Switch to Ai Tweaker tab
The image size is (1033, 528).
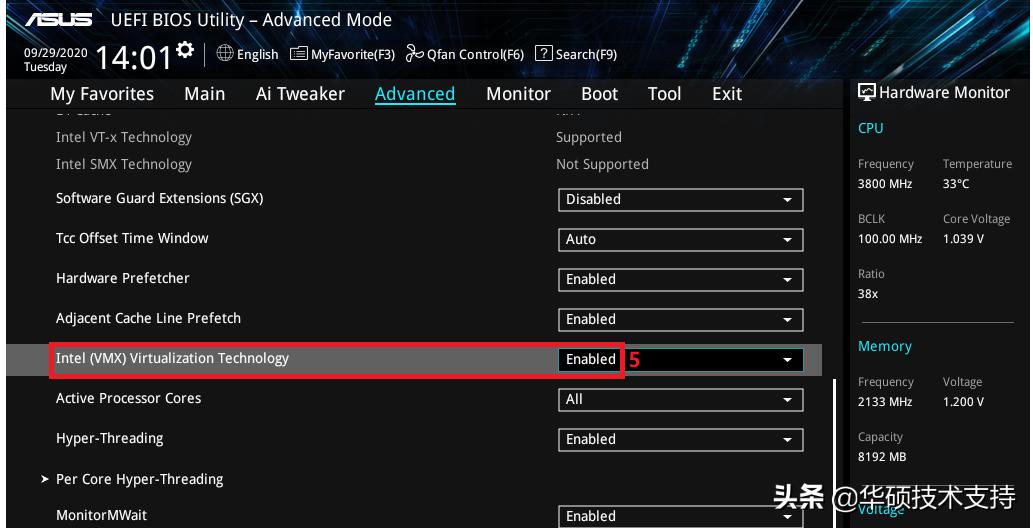pyautogui.click(x=300, y=94)
